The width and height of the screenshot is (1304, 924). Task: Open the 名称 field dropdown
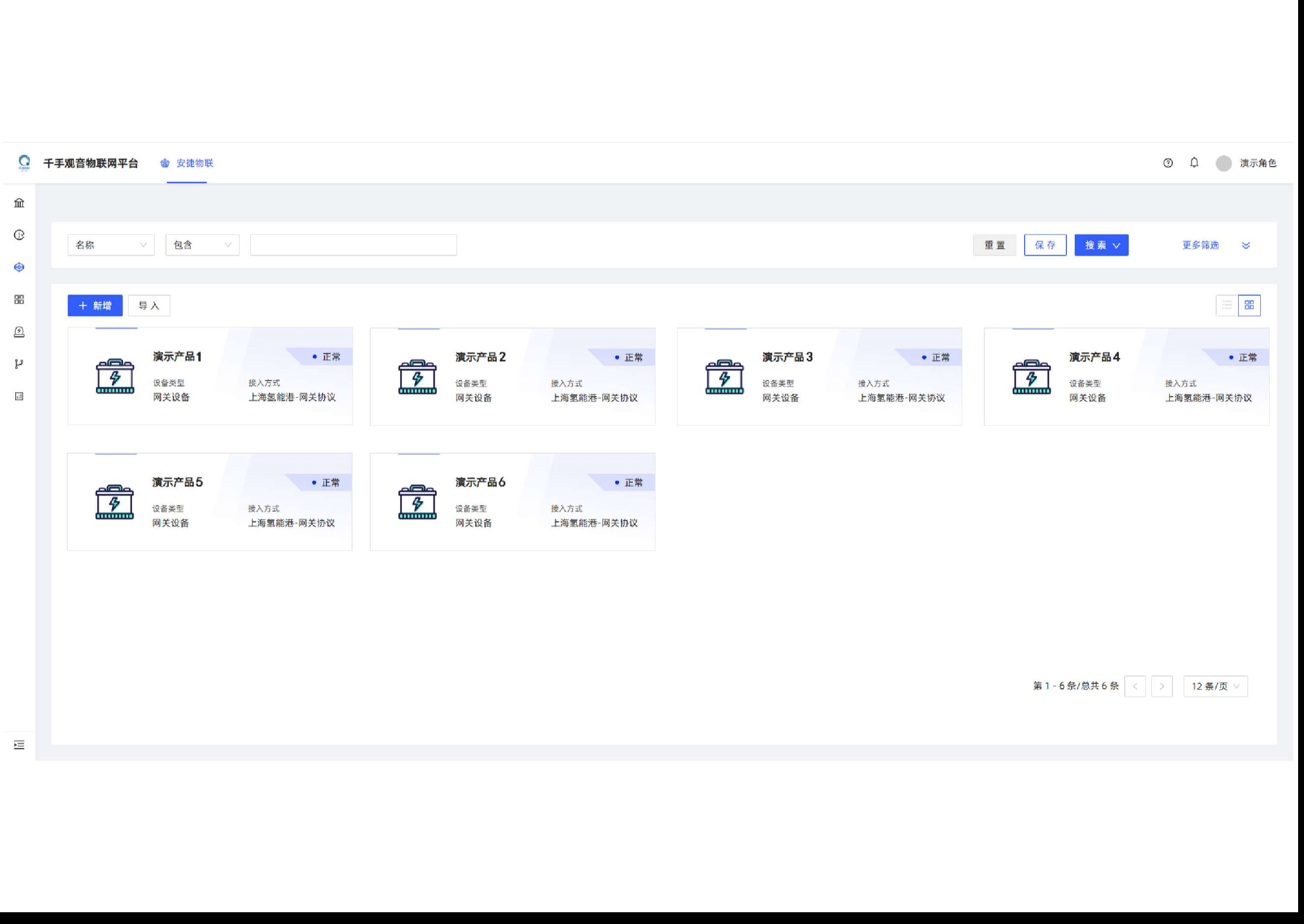(111, 245)
